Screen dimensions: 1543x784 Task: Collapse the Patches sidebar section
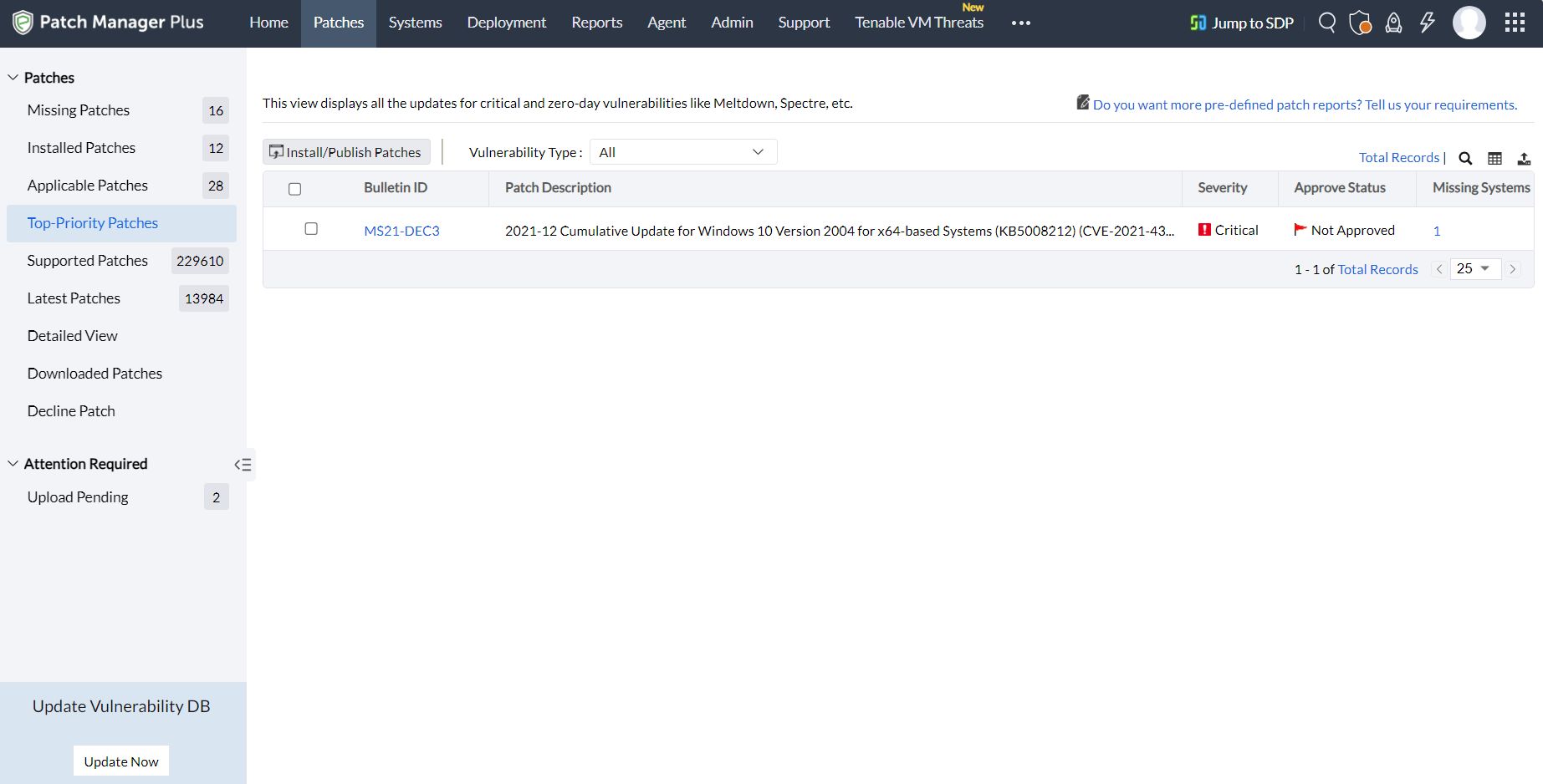point(13,78)
